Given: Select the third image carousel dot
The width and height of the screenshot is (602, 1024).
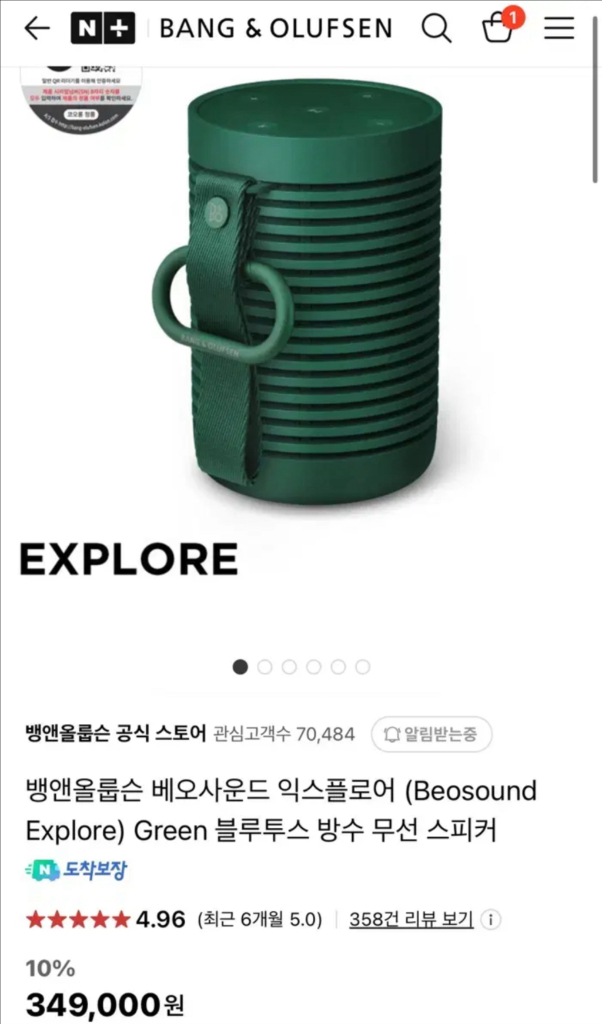Looking at the screenshot, I should [289, 667].
